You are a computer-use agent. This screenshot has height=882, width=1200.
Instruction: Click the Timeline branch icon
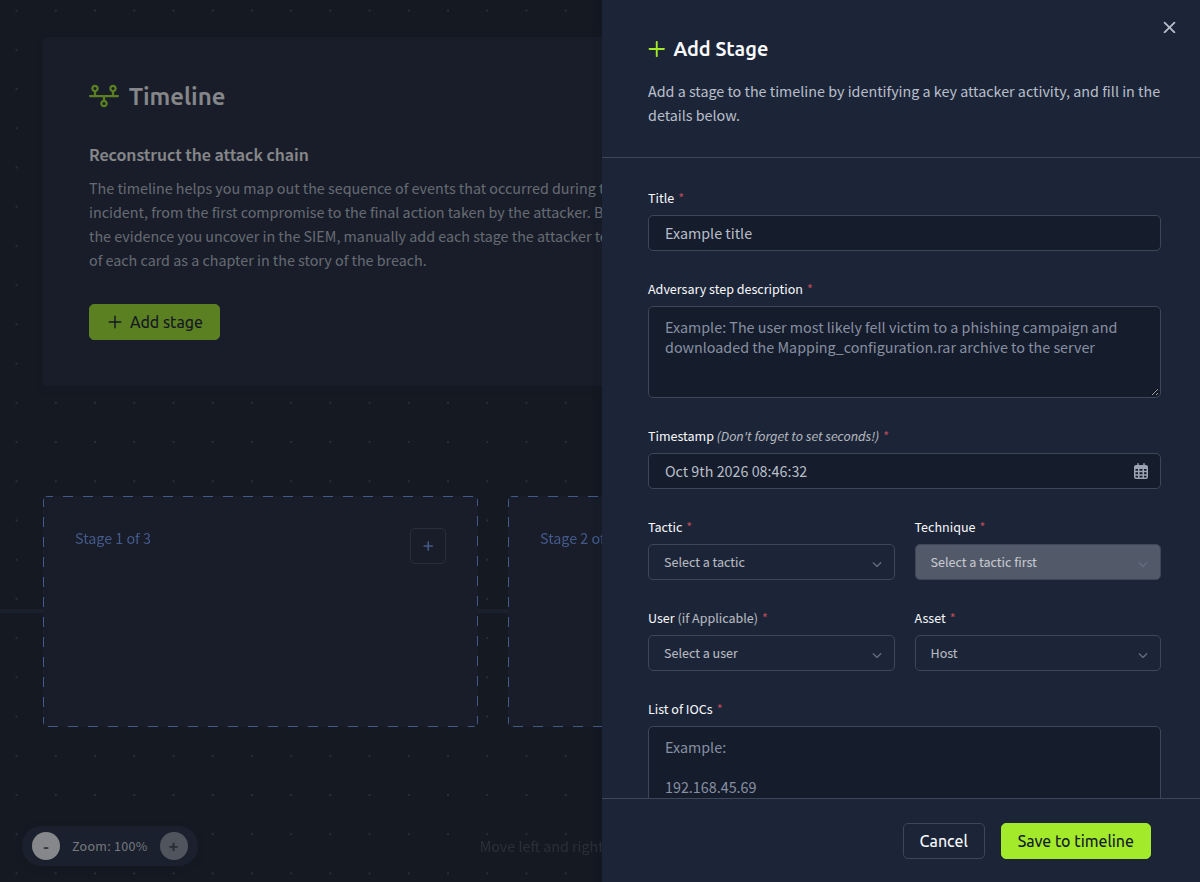point(104,96)
